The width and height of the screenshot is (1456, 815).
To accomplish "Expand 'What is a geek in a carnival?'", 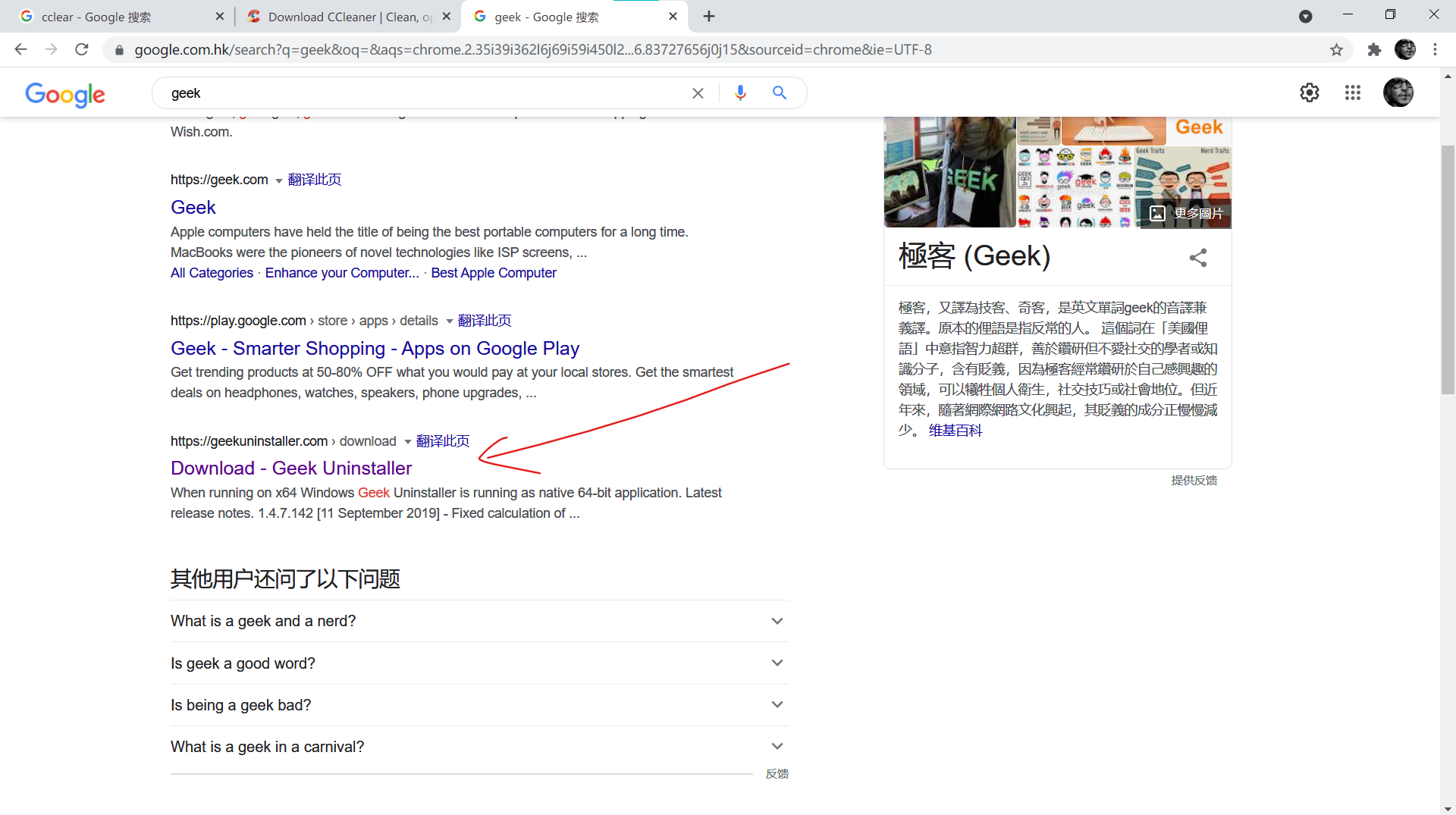I will click(479, 747).
